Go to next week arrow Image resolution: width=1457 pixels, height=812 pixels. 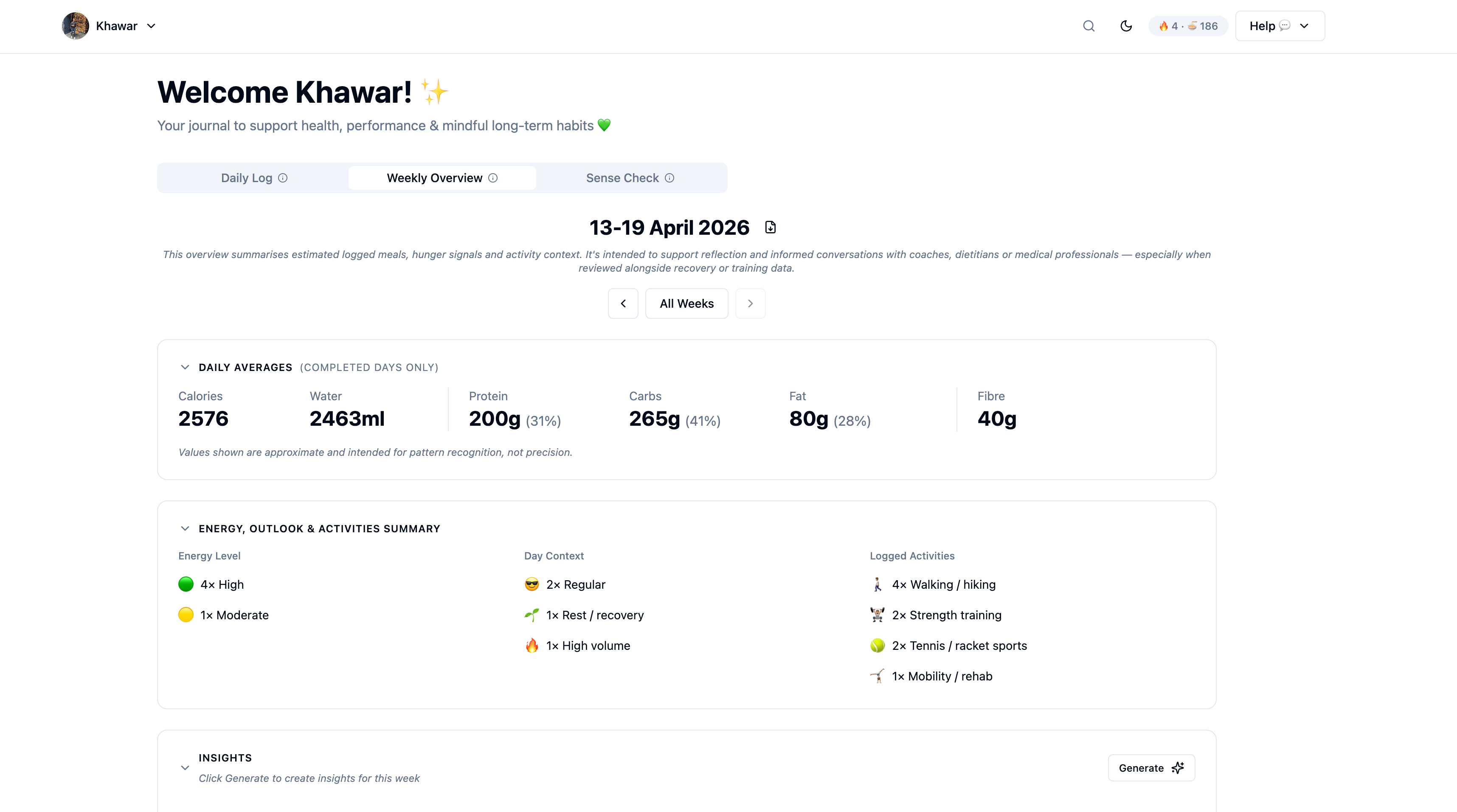click(x=750, y=303)
